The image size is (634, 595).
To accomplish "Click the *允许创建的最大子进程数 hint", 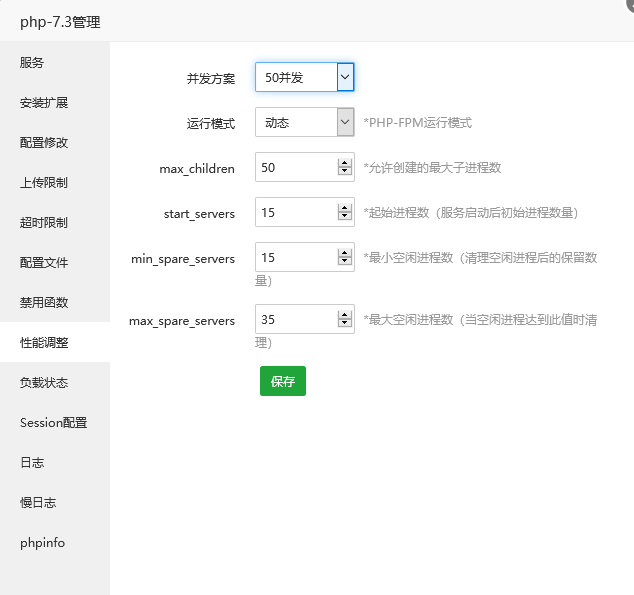I will pyautogui.click(x=432, y=167).
